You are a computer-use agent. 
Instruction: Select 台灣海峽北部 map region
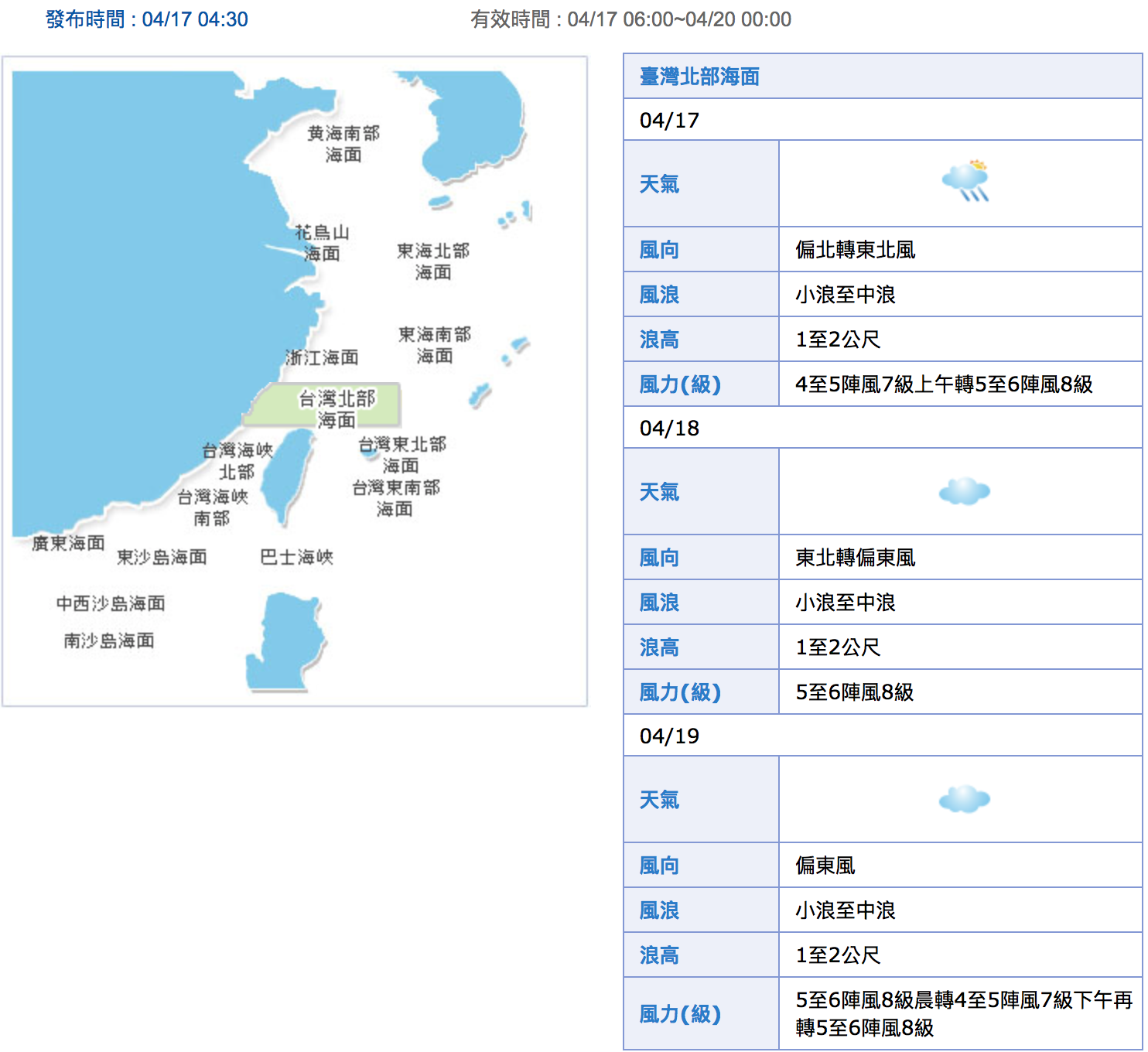pos(237,461)
